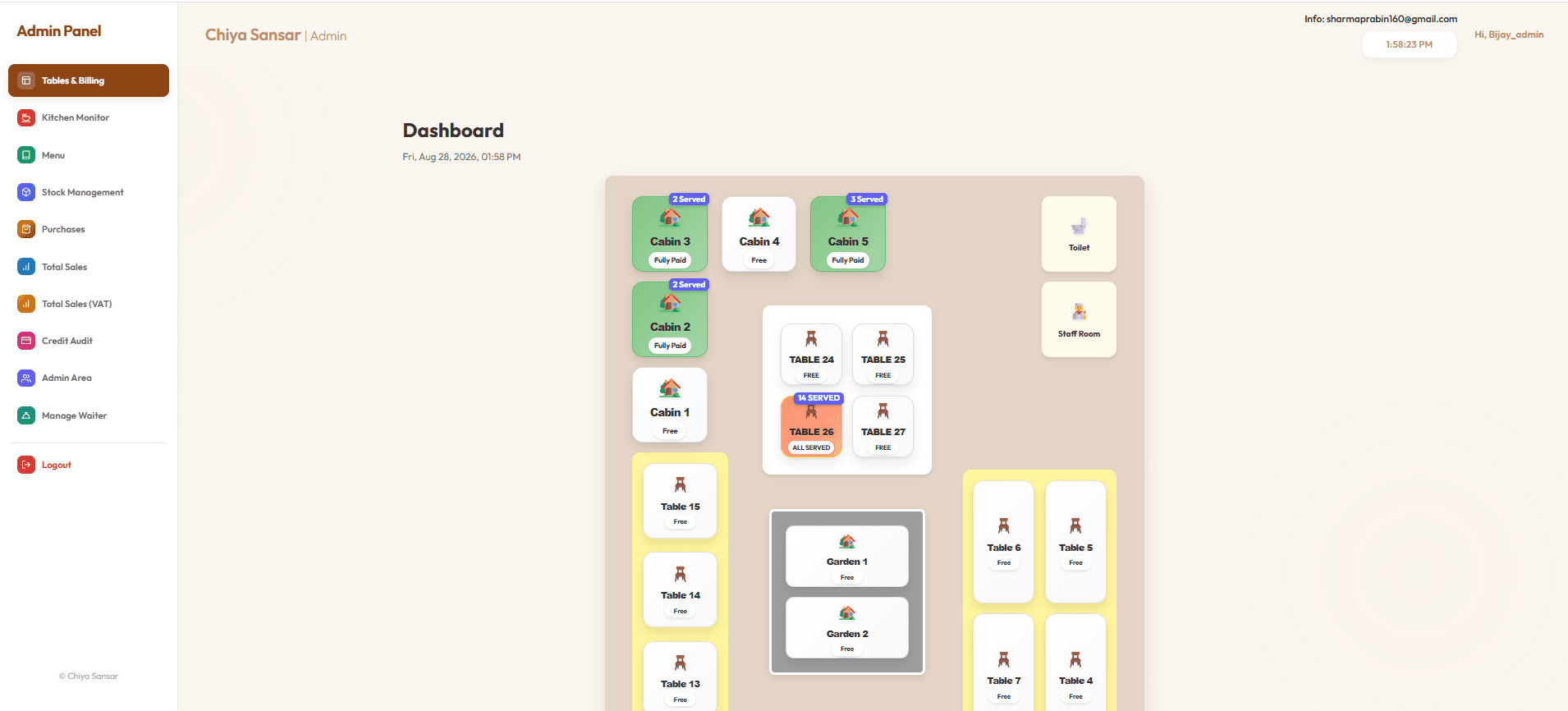1568x711 pixels.
Task: Select TABLE 25 card
Action: 883,354
